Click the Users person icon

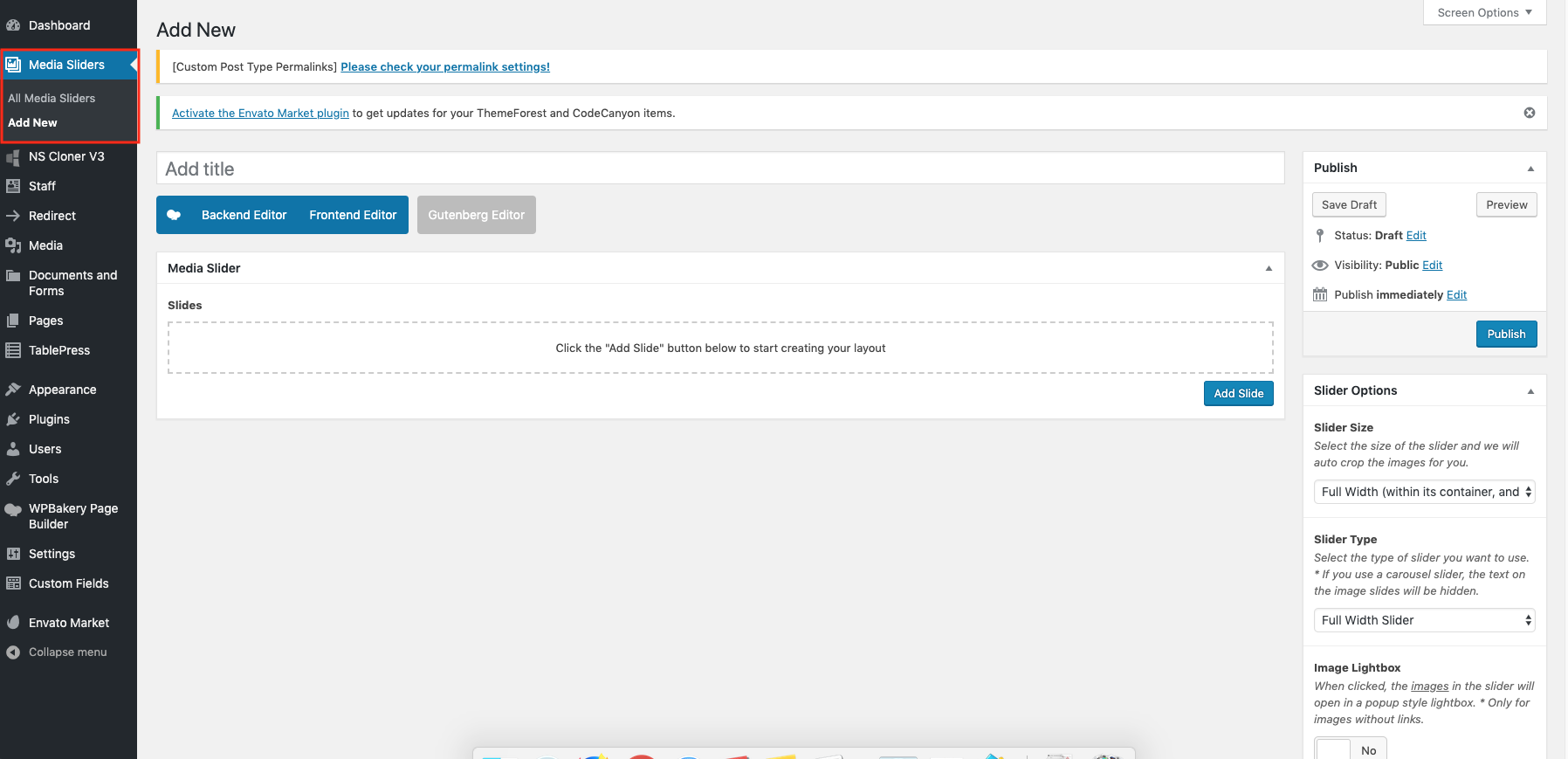[x=13, y=449]
